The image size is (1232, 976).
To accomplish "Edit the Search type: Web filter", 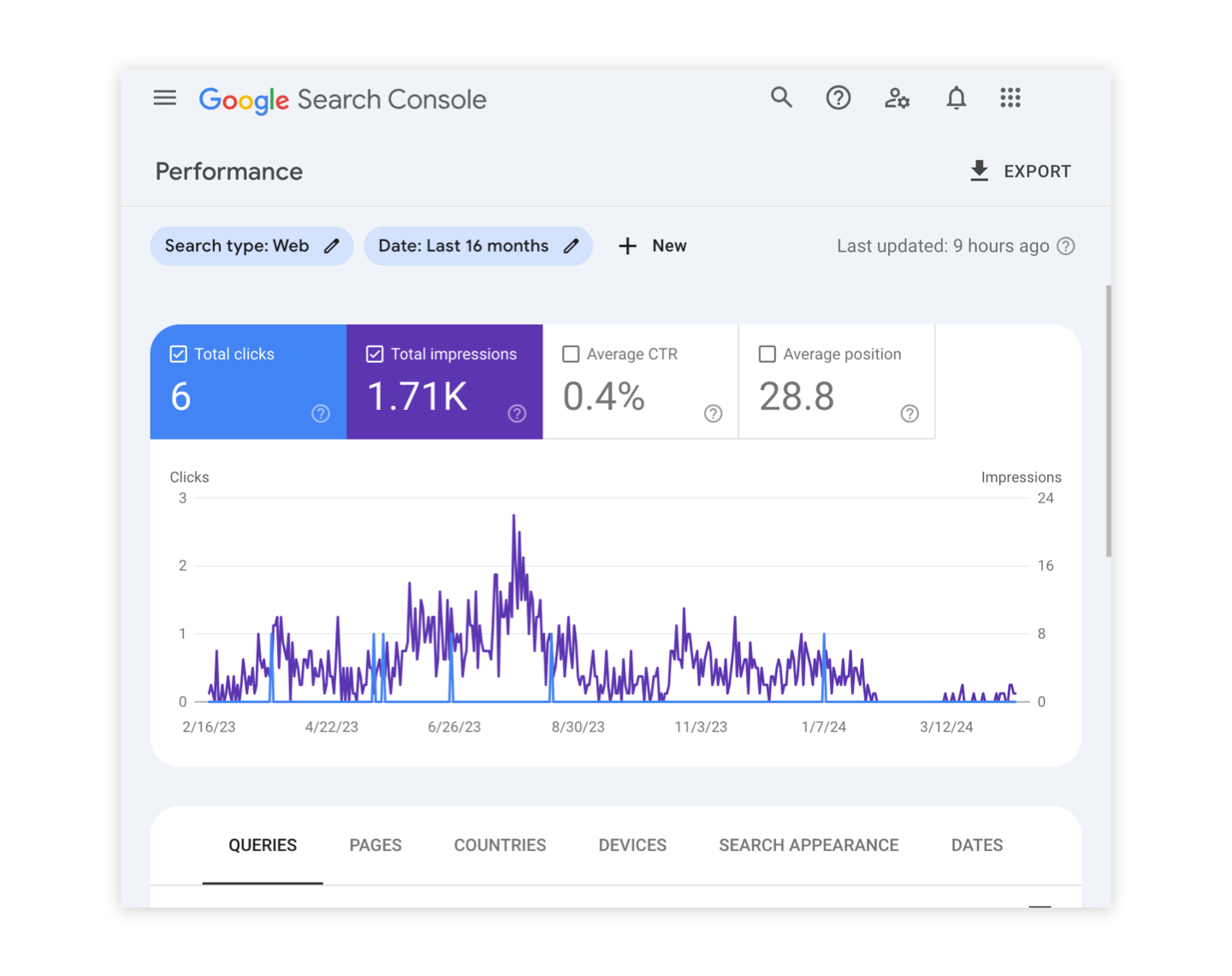I will click(252, 246).
